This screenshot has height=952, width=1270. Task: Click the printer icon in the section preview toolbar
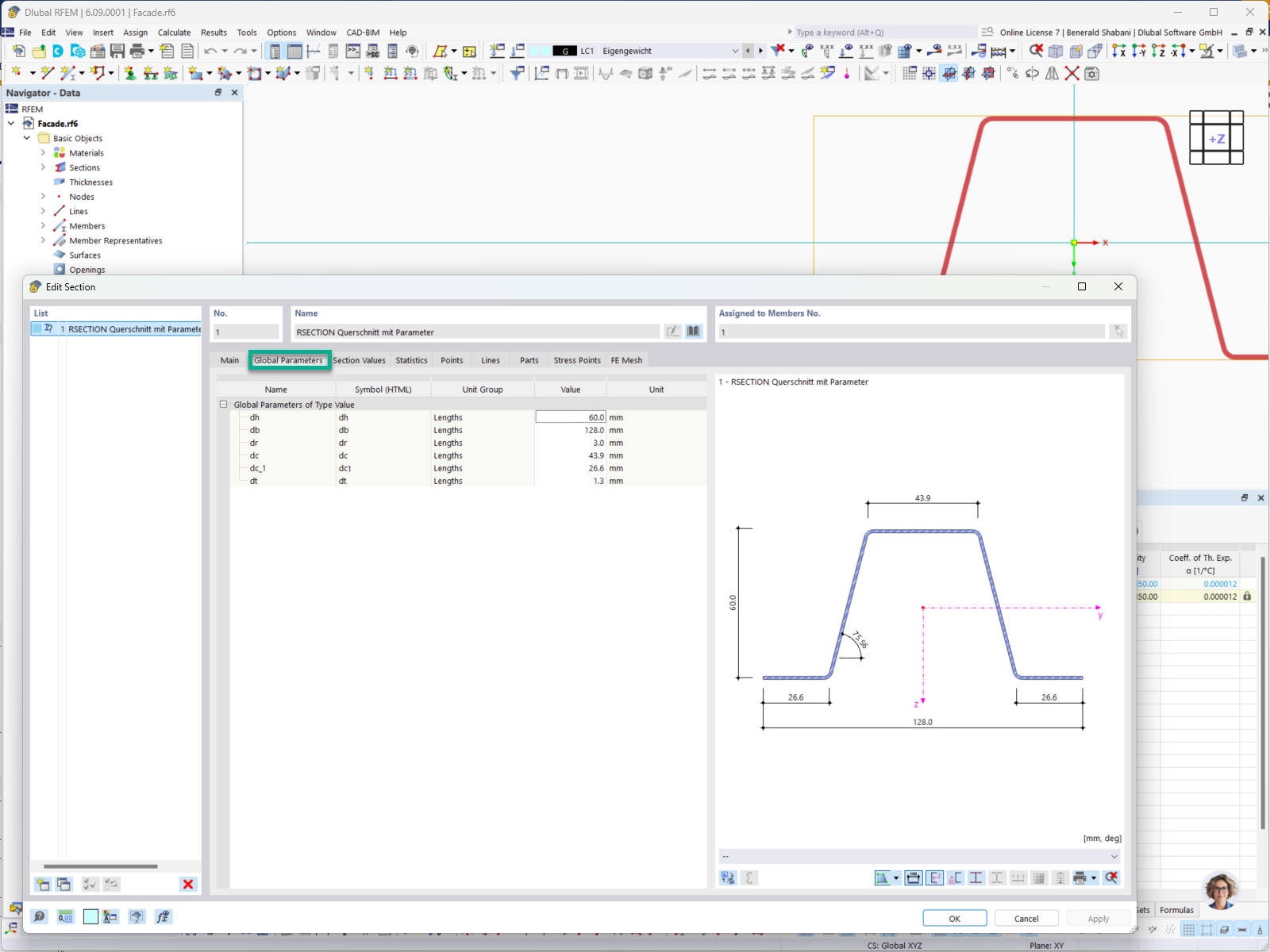(1079, 877)
